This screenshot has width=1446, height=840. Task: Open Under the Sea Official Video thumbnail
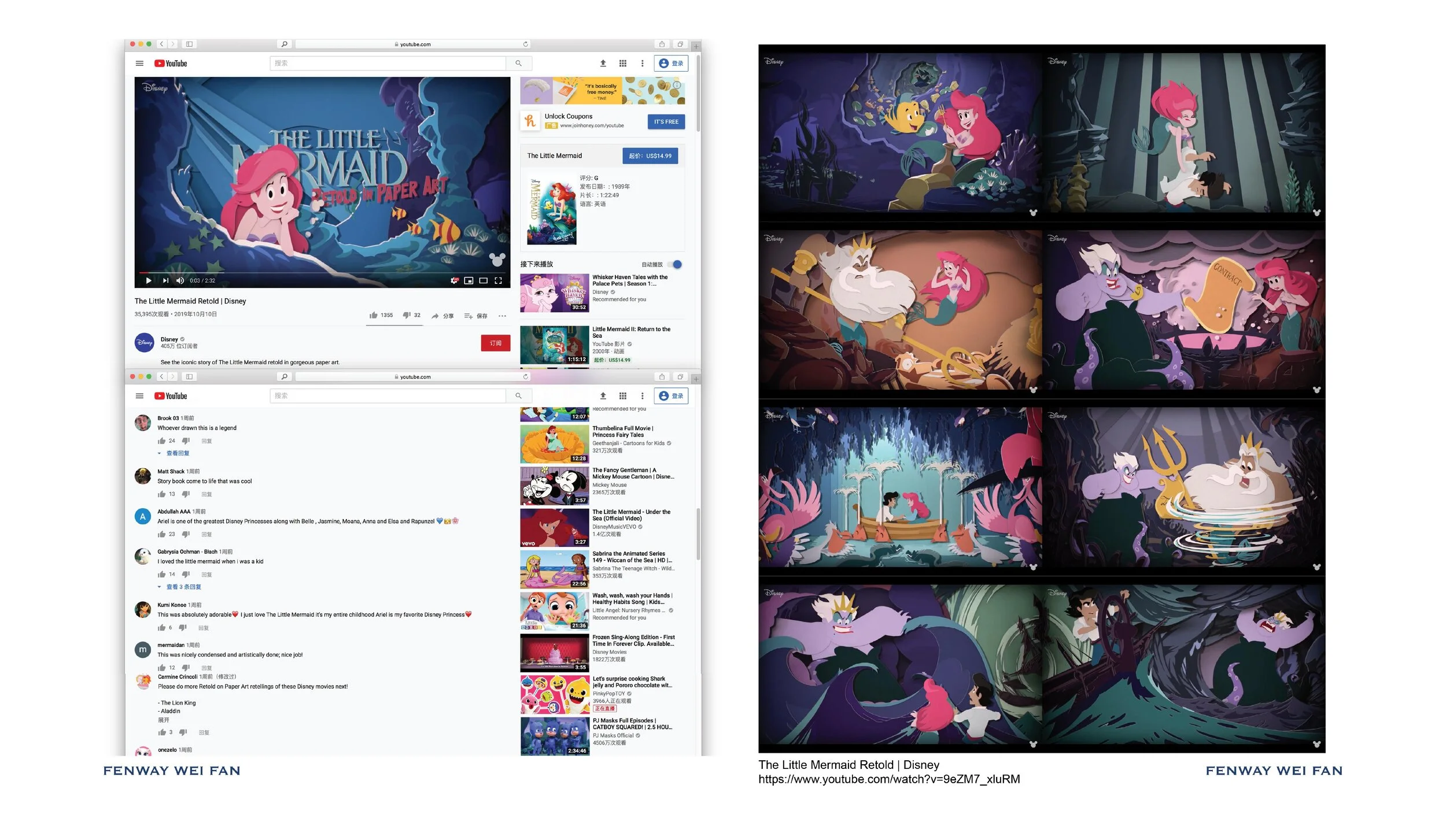[x=554, y=528]
